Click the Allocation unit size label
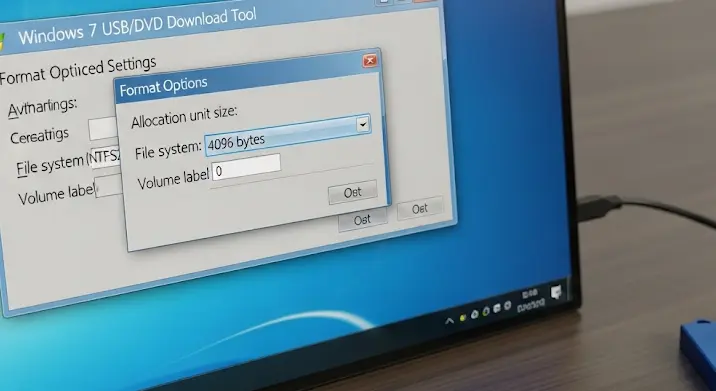 (x=184, y=117)
